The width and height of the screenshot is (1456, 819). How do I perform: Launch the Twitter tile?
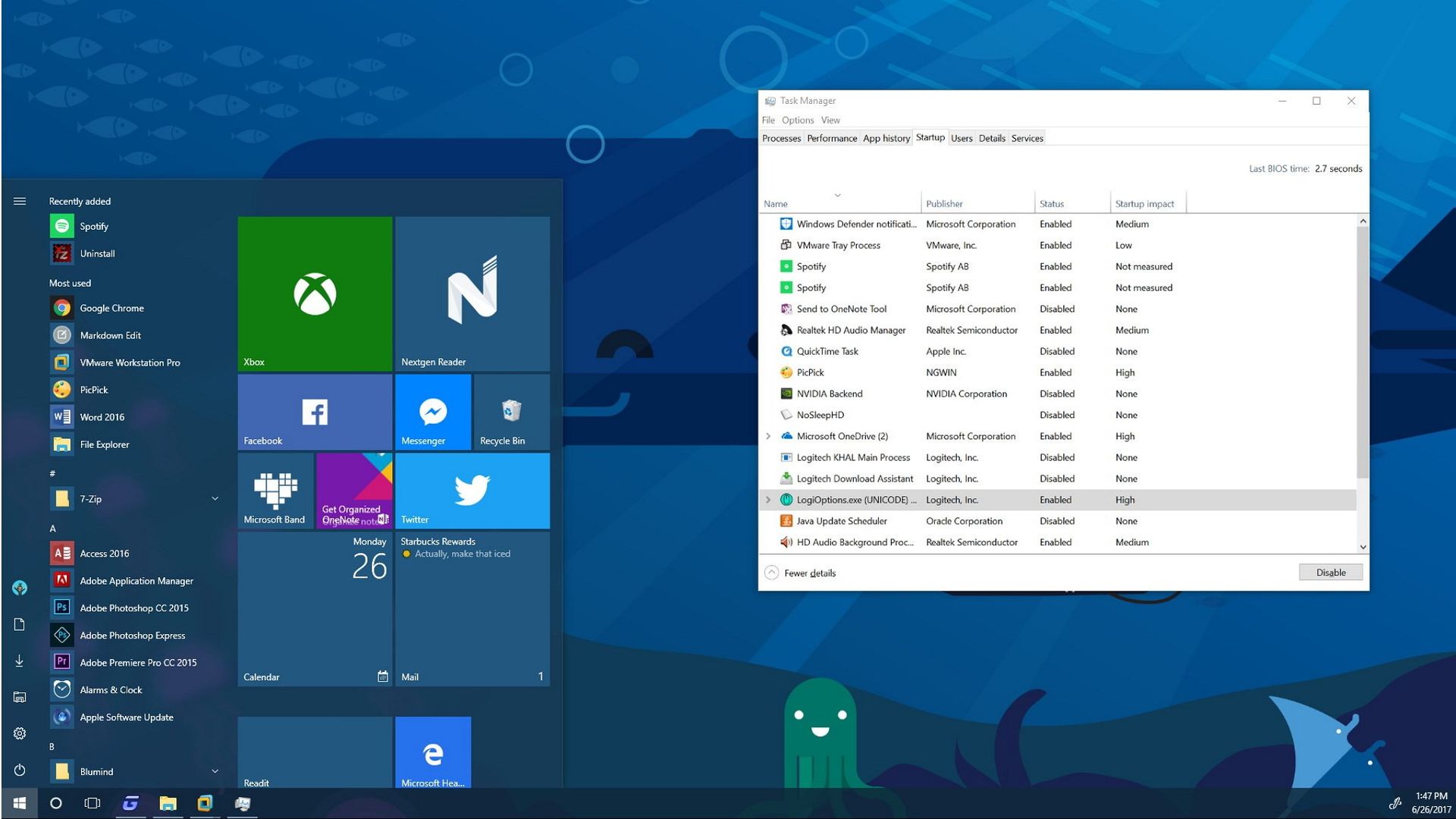pyautogui.click(x=472, y=490)
